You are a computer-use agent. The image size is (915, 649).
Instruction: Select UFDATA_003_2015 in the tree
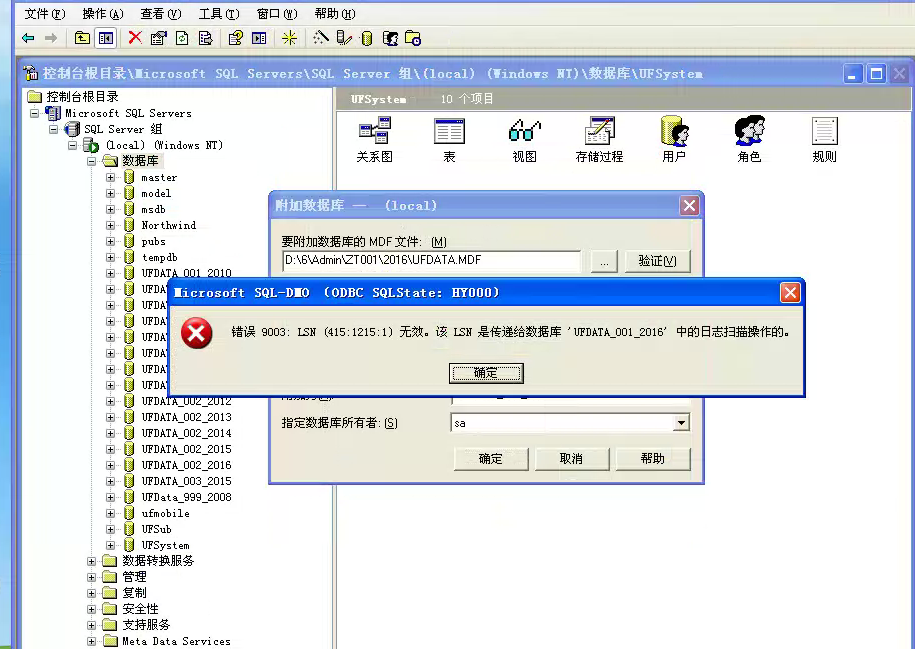pyautogui.click(x=186, y=481)
